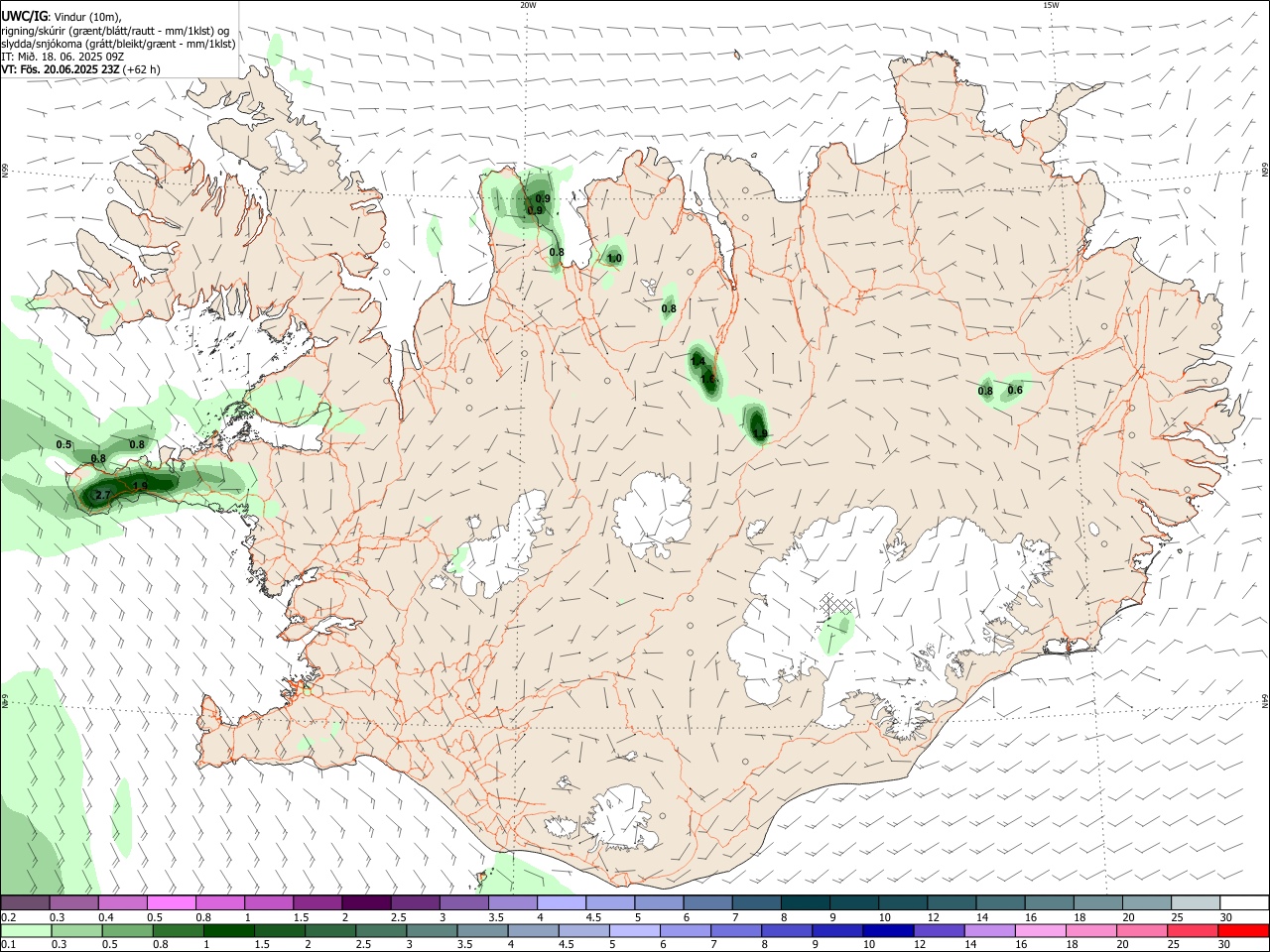The width and height of the screenshot is (1270, 952).
Task: Click the (+62 h) forecast offset text
Action: point(142,69)
